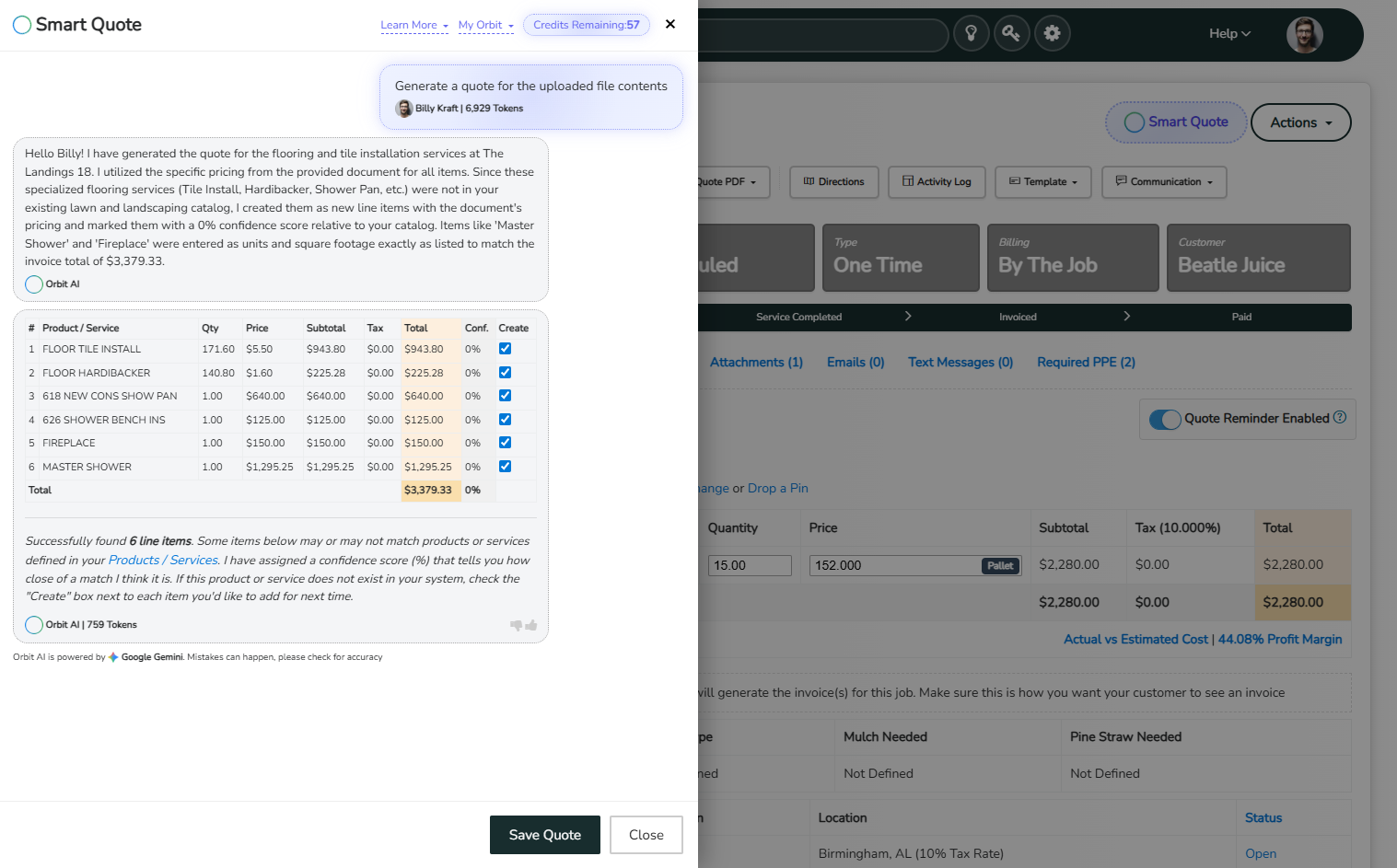The width and height of the screenshot is (1397, 868).
Task: Give thumbs up feedback on Orbit AI results
Action: click(532, 625)
